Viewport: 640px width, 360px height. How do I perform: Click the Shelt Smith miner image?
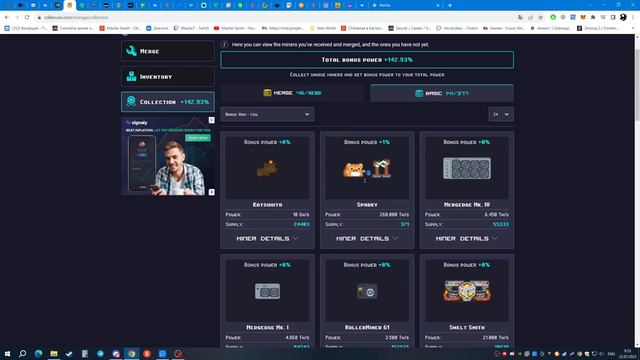click(x=467, y=291)
